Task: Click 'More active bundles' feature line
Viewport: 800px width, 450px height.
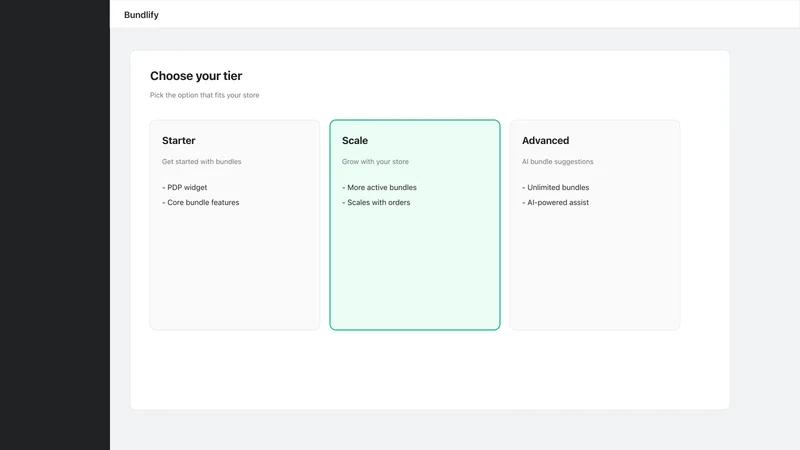Action: [379, 188]
